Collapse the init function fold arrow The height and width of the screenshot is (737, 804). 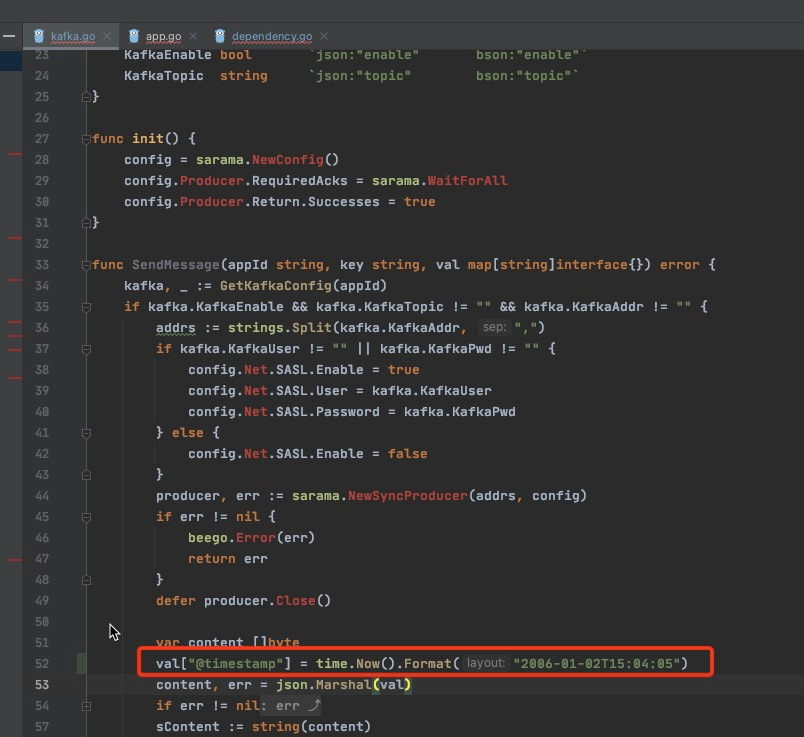(86, 138)
